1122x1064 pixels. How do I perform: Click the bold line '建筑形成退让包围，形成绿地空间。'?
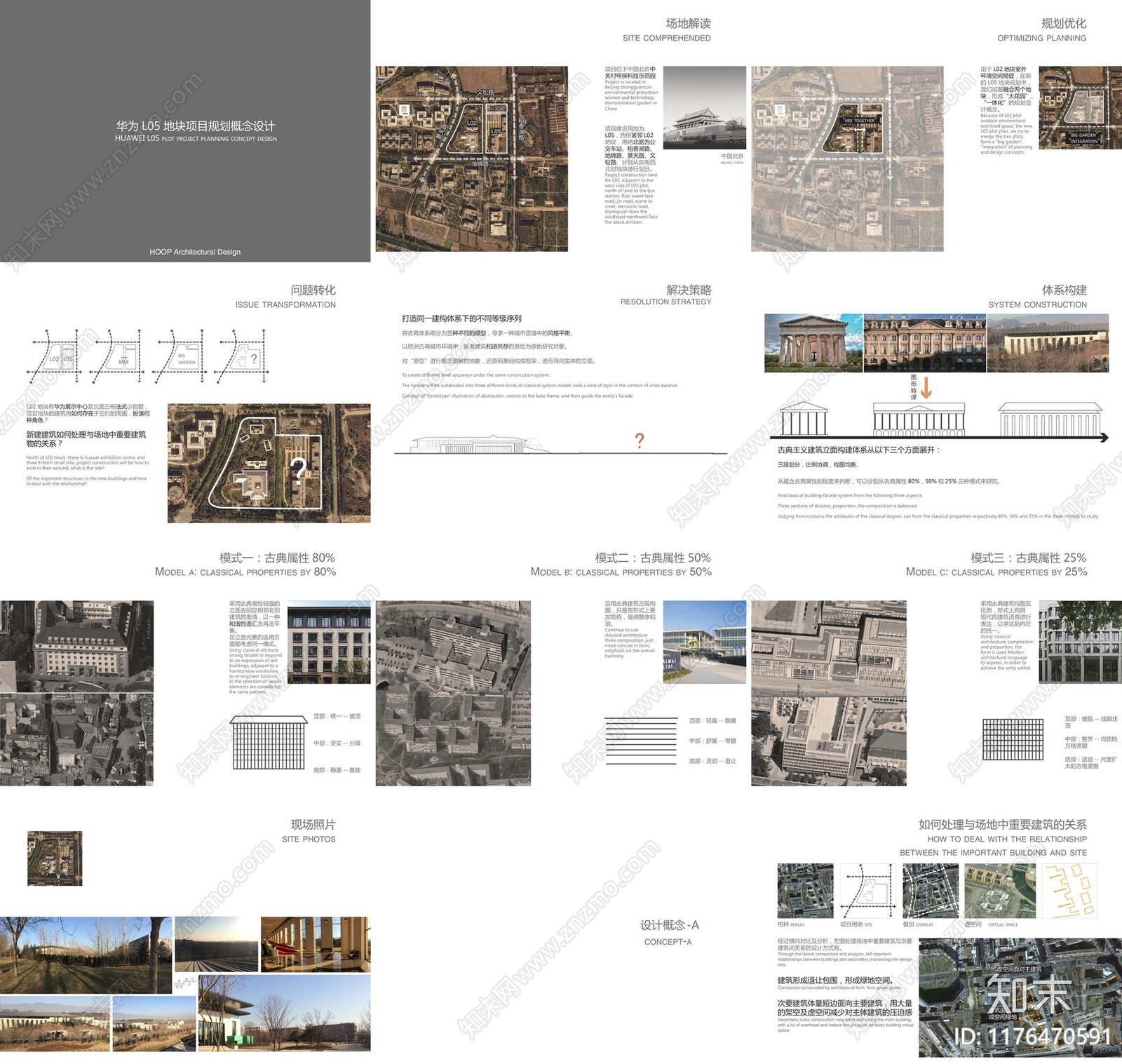836,980
